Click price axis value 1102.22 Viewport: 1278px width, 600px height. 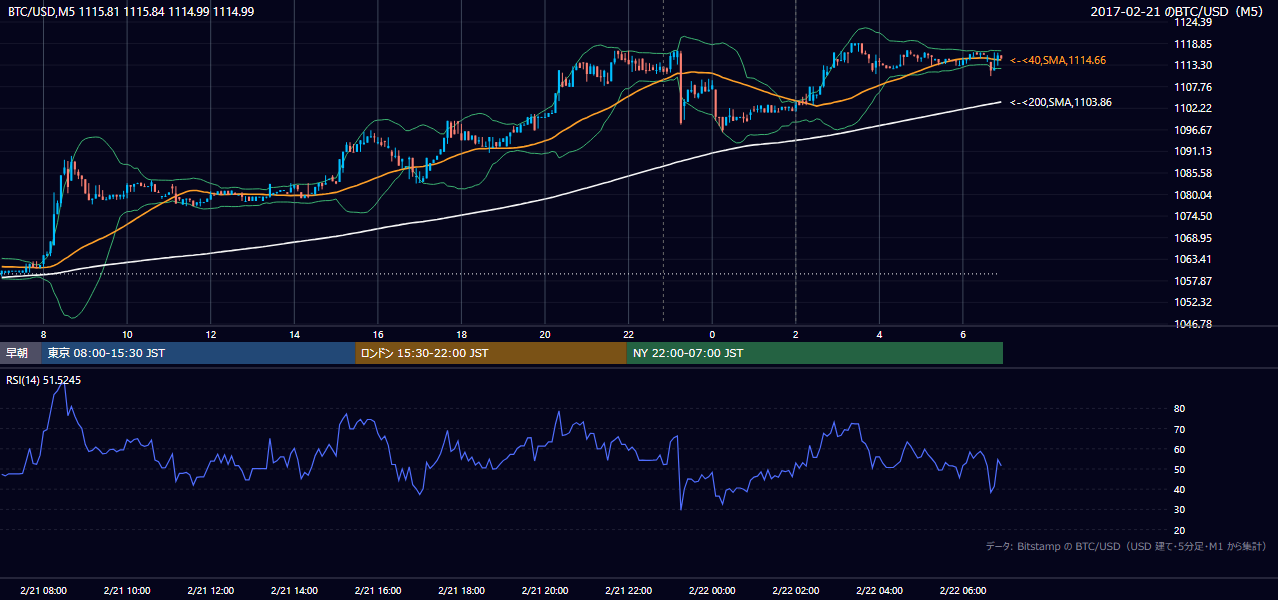click(x=1193, y=108)
